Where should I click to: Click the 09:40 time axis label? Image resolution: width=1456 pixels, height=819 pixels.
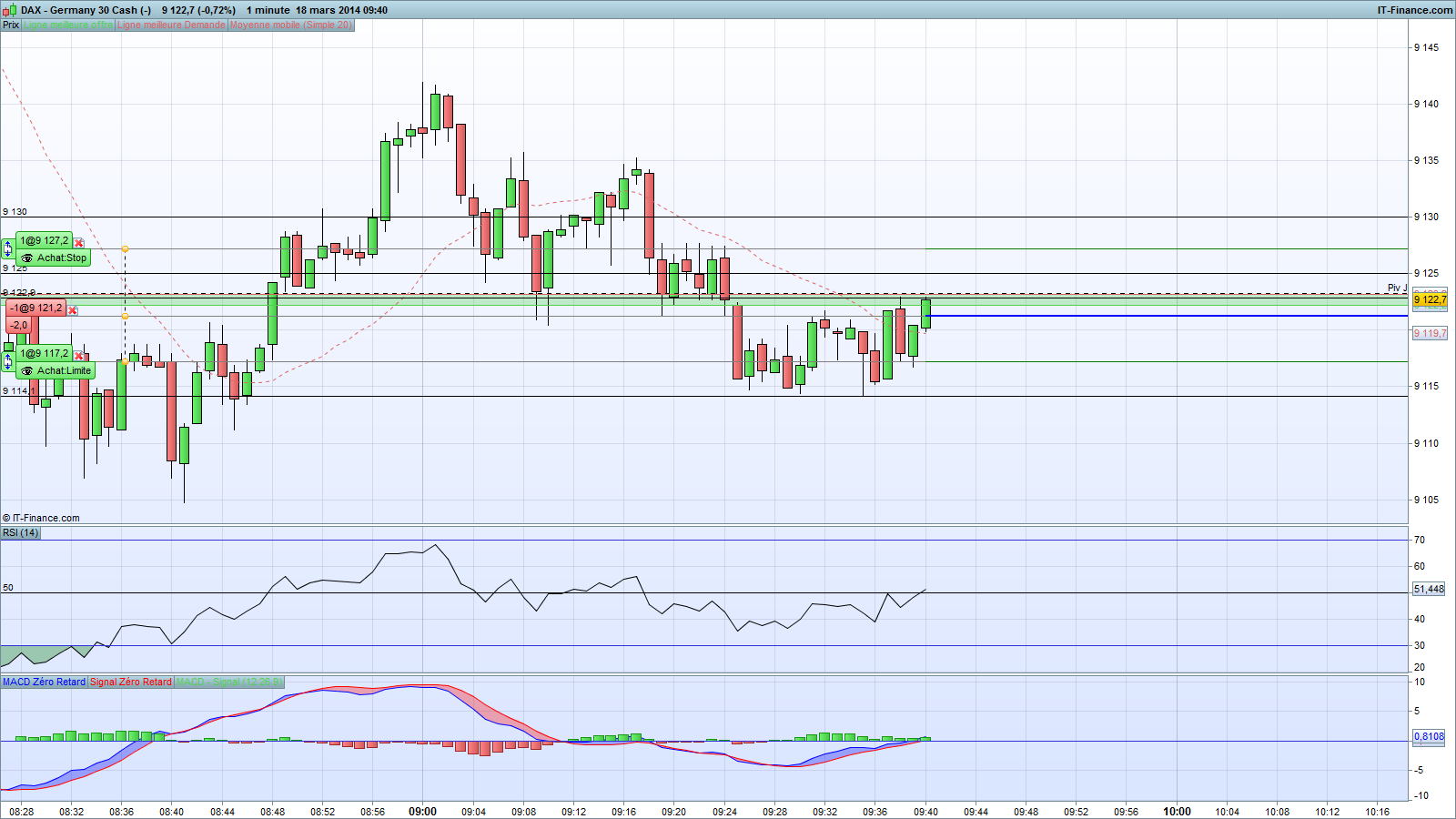point(925,812)
